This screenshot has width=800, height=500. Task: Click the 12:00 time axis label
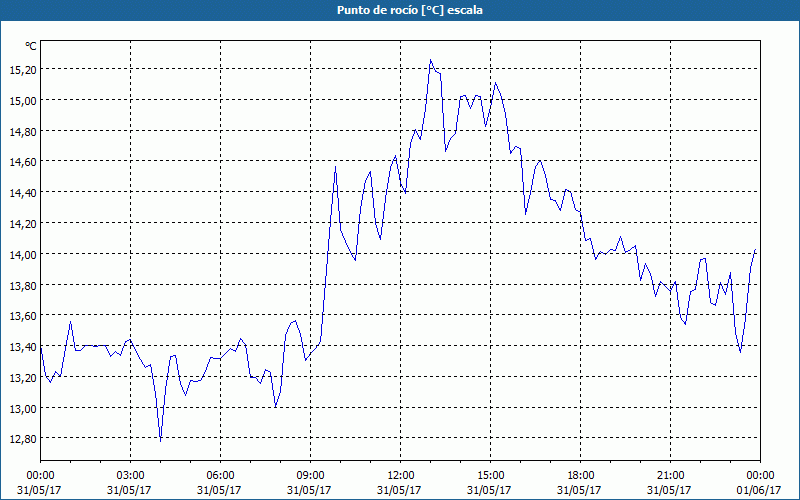(x=401, y=476)
